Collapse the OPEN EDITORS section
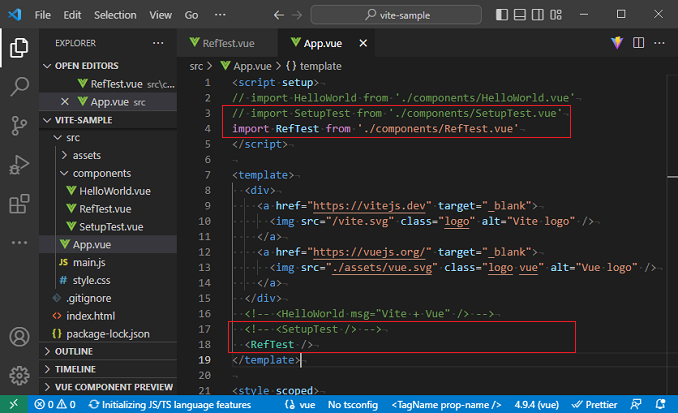Screen dimensions: 678x413 tap(108, 66)
